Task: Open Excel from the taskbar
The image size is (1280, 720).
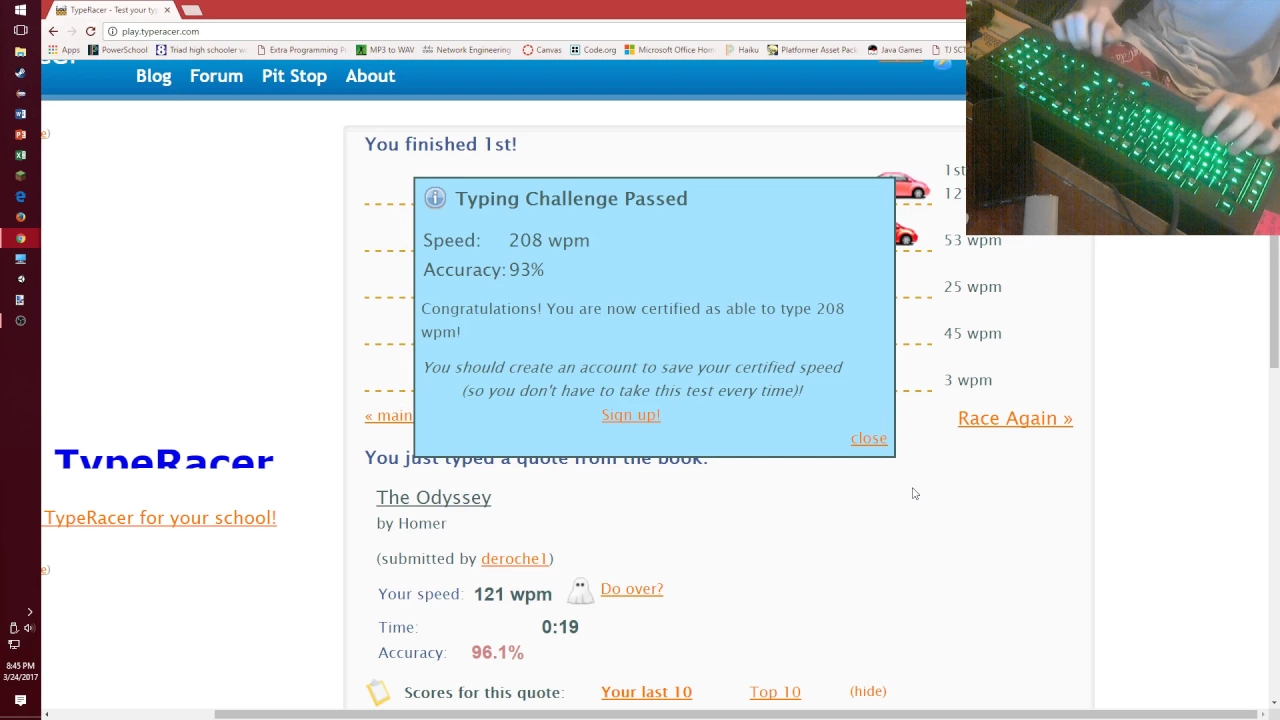Action: 20,155
